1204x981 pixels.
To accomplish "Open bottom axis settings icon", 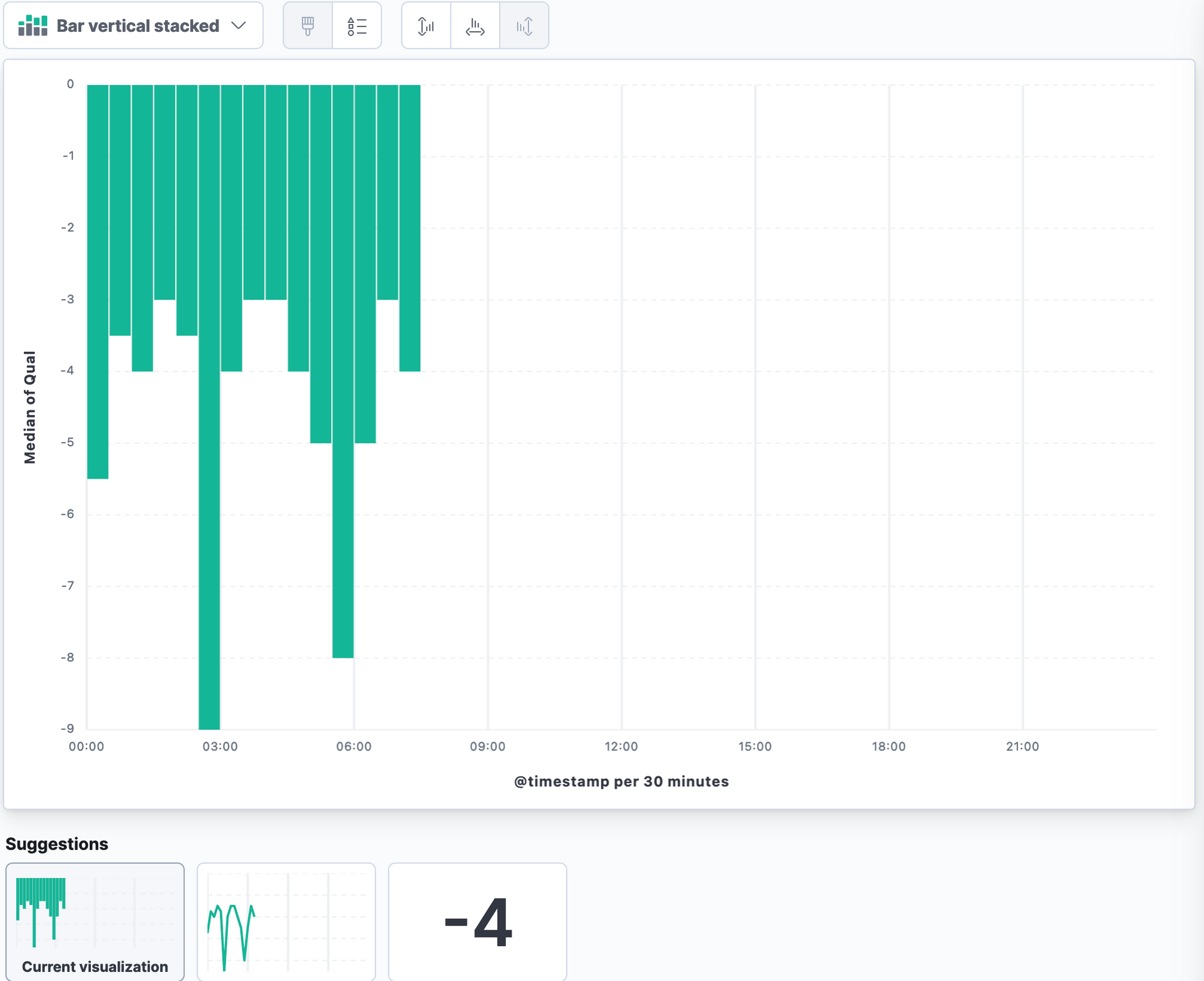I will (x=475, y=26).
